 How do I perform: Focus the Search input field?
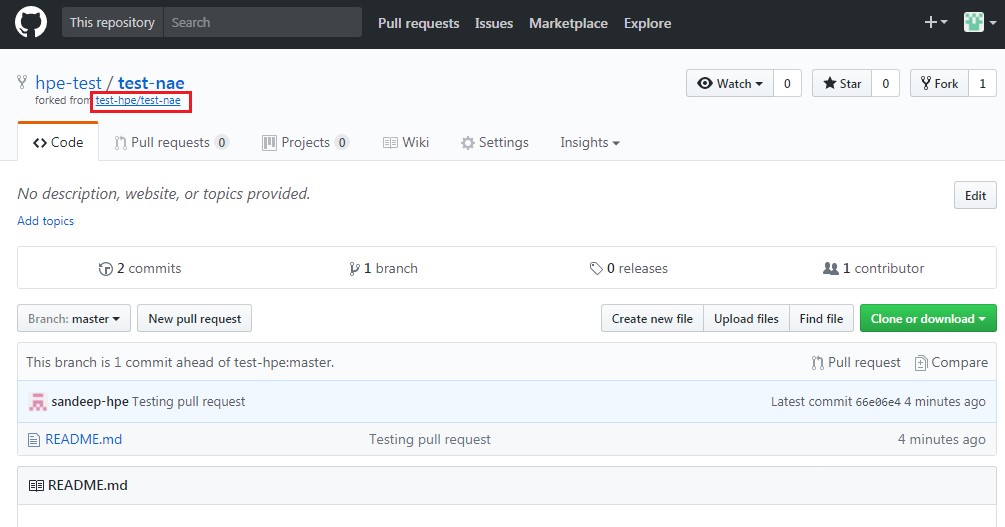coord(263,22)
